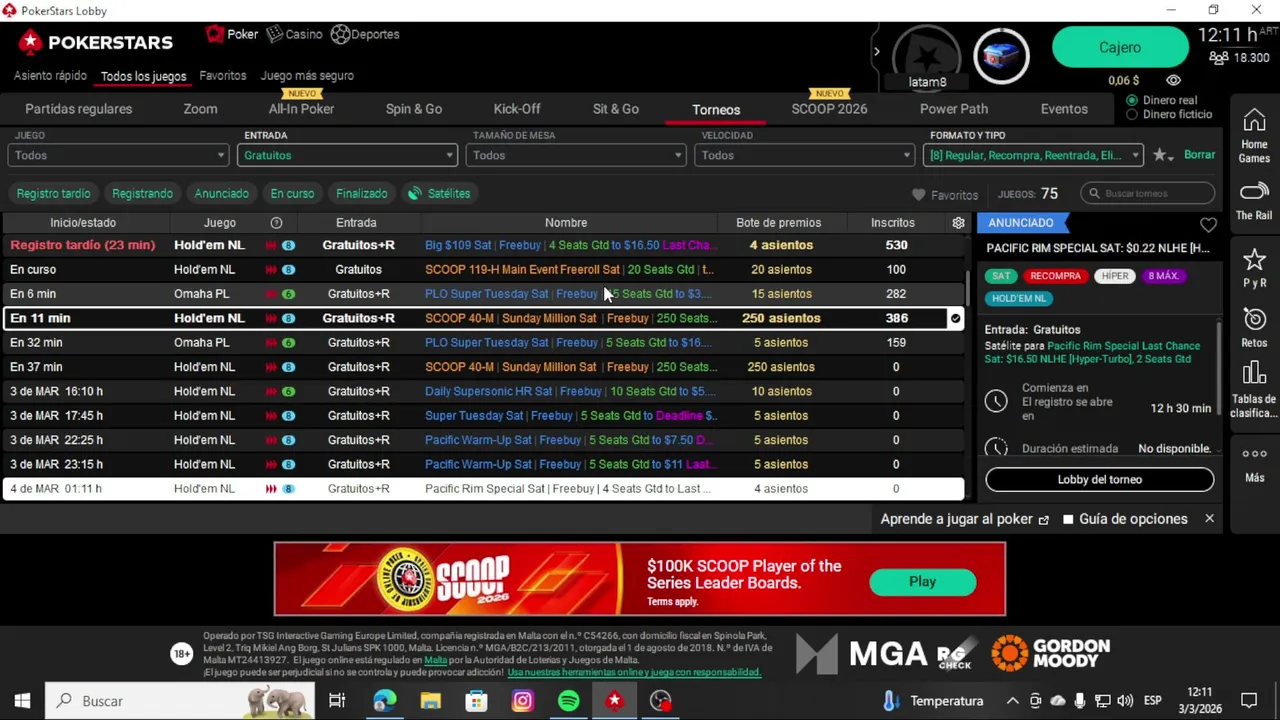Select Asiento rápido menu
This screenshot has height=720, width=1280.
click(50, 76)
